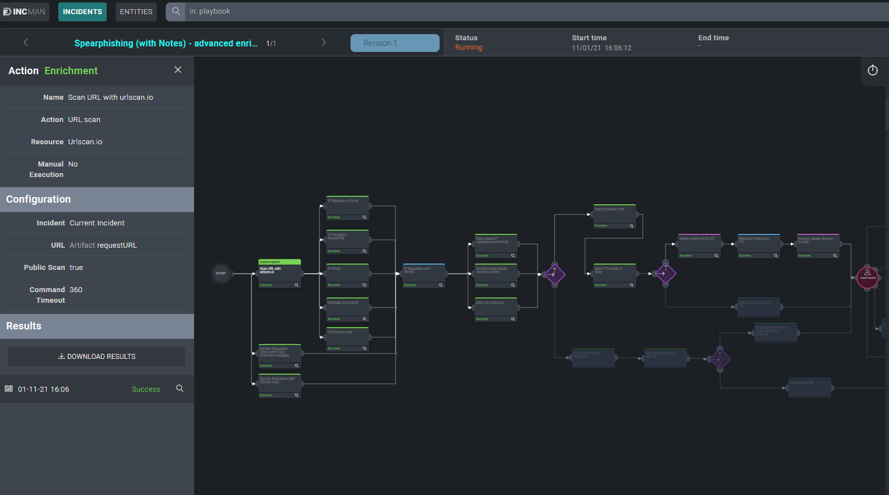The width and height of the screenshot is (889, 495).
Task: Click magnifier on Scan URL with urlscan.io node
Action: (295, 284)
